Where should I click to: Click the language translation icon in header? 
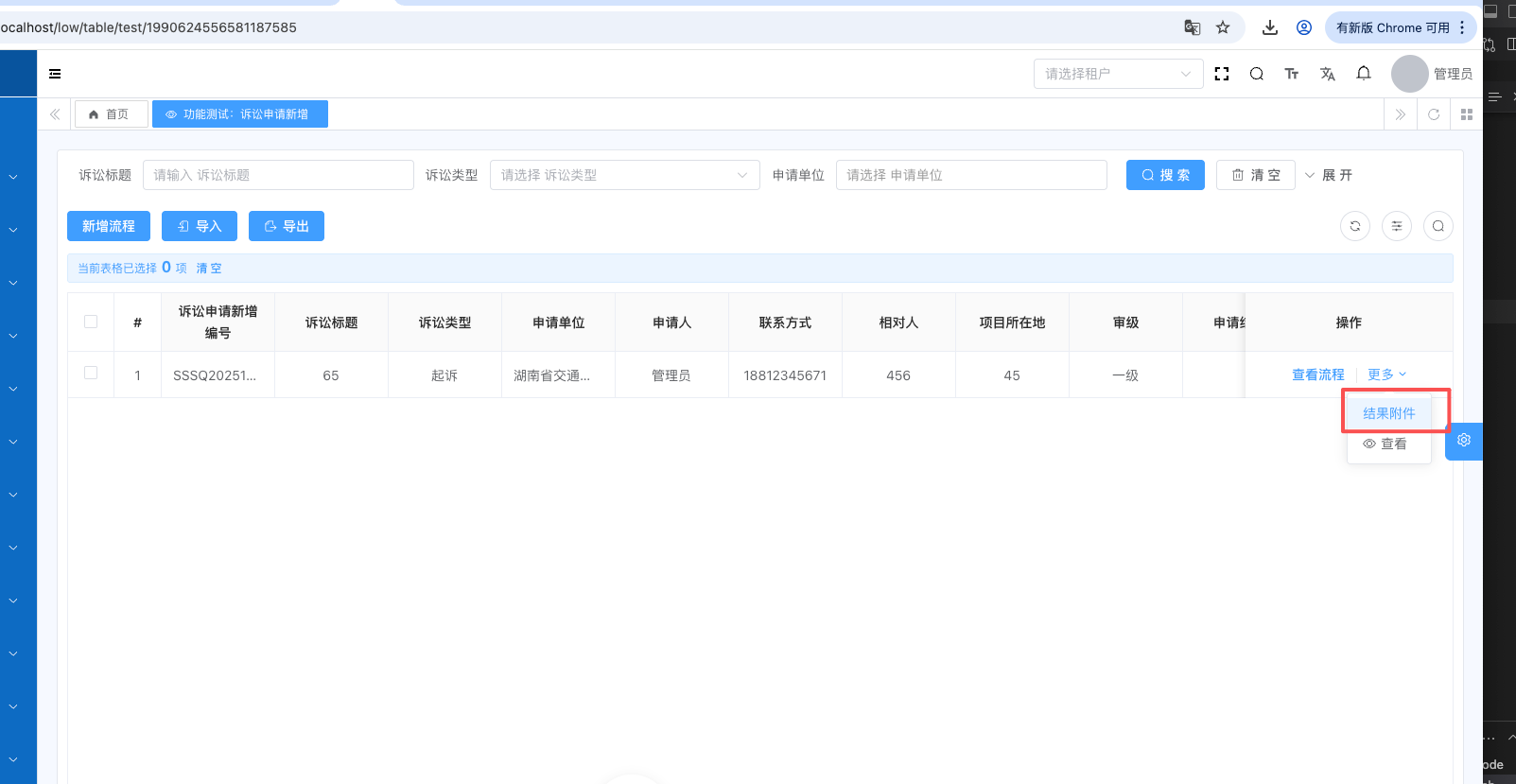tap(1328, 74)
